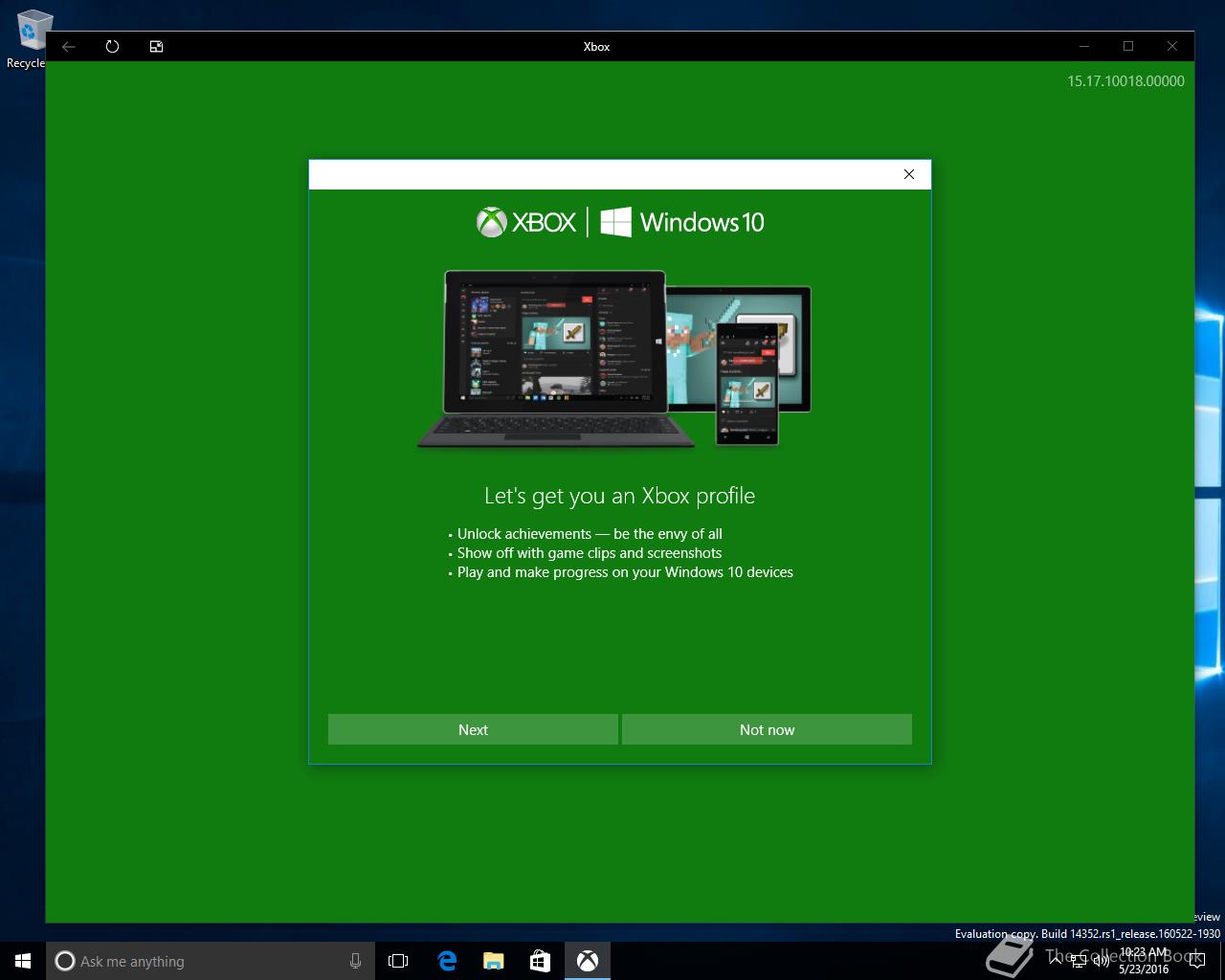Refresh the Xbox app
1225x980 pixels.
(x=112, y=46)
